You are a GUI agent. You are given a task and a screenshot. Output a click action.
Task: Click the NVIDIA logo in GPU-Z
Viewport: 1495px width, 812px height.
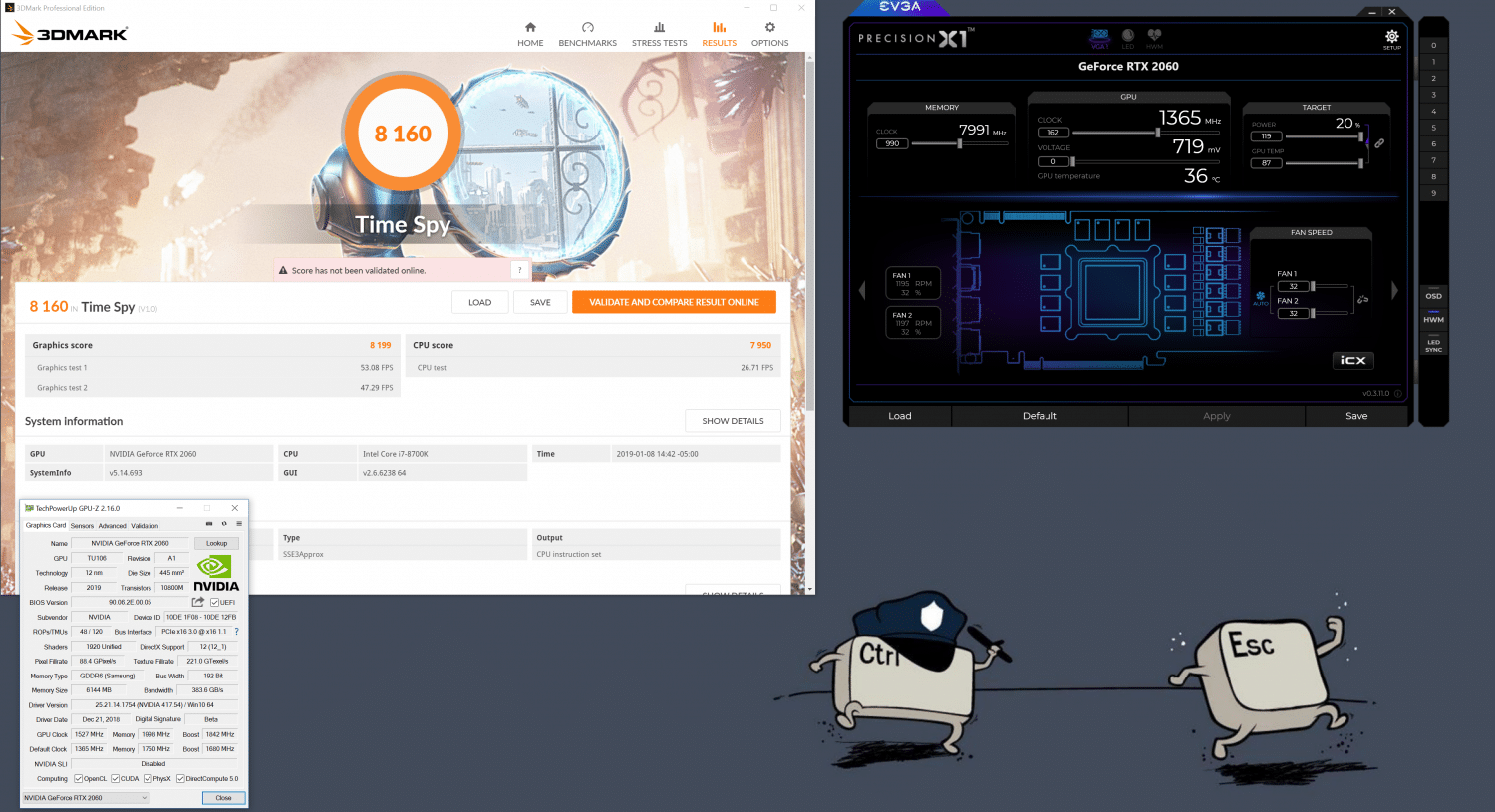click(x=216, y=573)
